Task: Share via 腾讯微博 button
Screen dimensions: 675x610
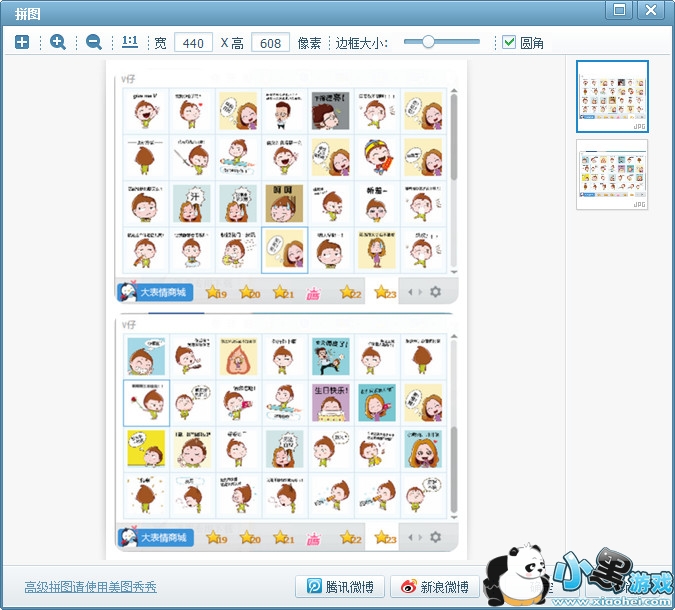Action: click(x=340, y=587)
